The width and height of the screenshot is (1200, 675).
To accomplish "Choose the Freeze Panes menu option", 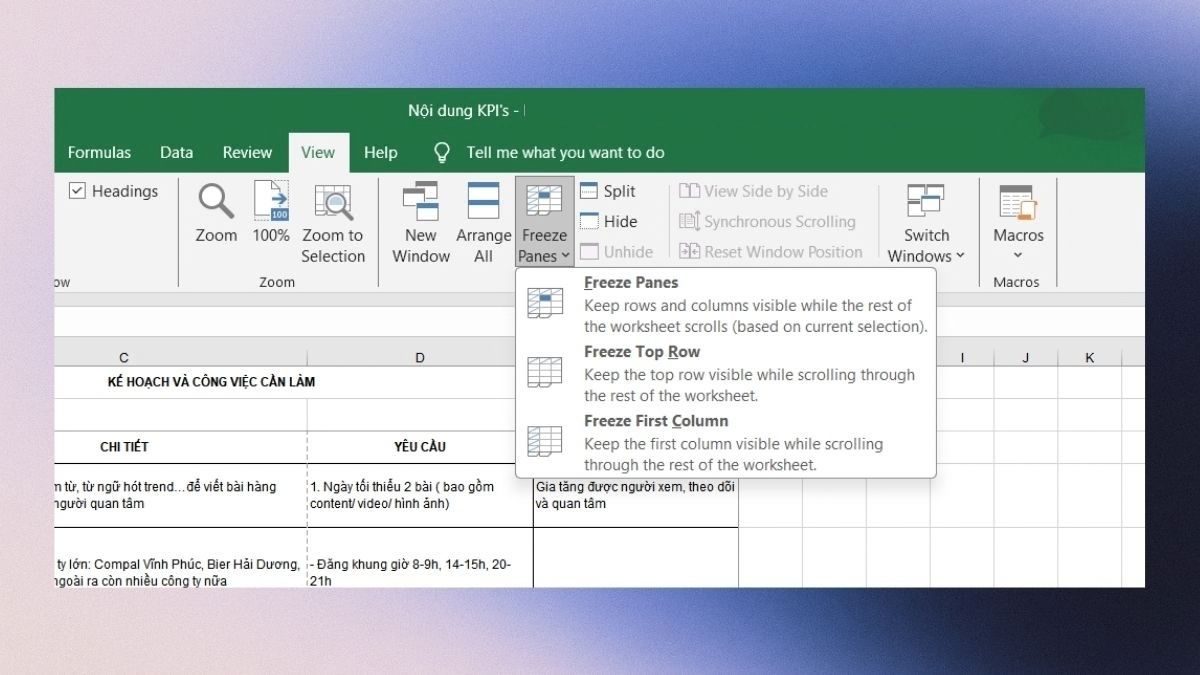I will pyautogui.click(x=726, y=304).
